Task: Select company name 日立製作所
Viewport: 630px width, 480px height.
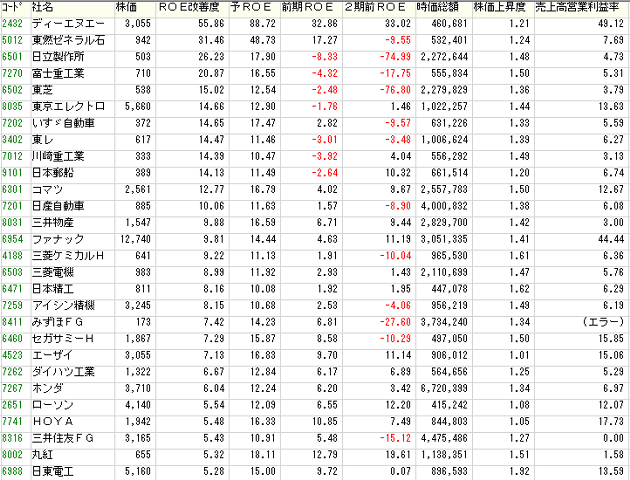Action: point(58,57)
